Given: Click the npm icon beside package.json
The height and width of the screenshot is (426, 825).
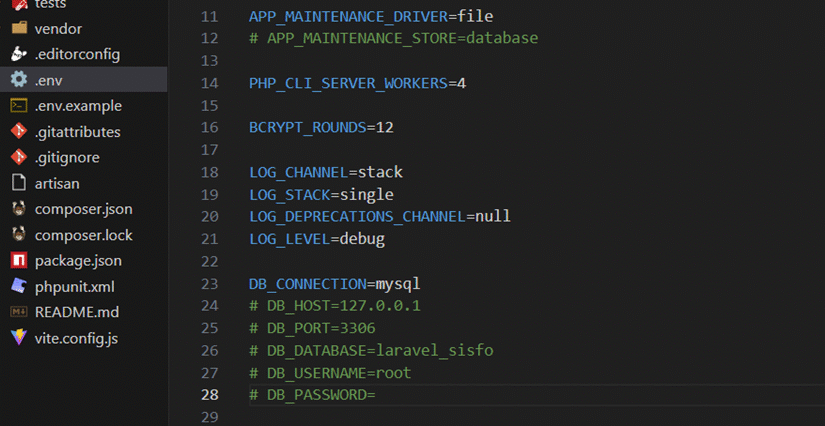Looking at the screenshot, I should 18,261.
